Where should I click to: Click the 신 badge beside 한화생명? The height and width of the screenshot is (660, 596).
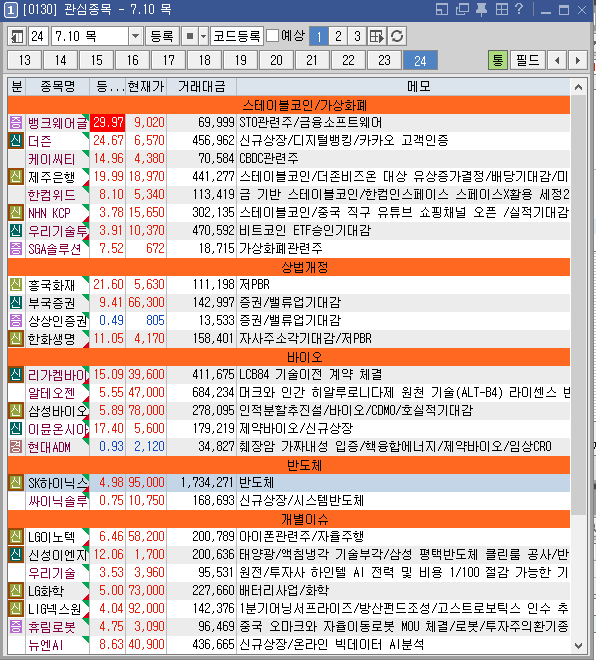pos(16,338)
